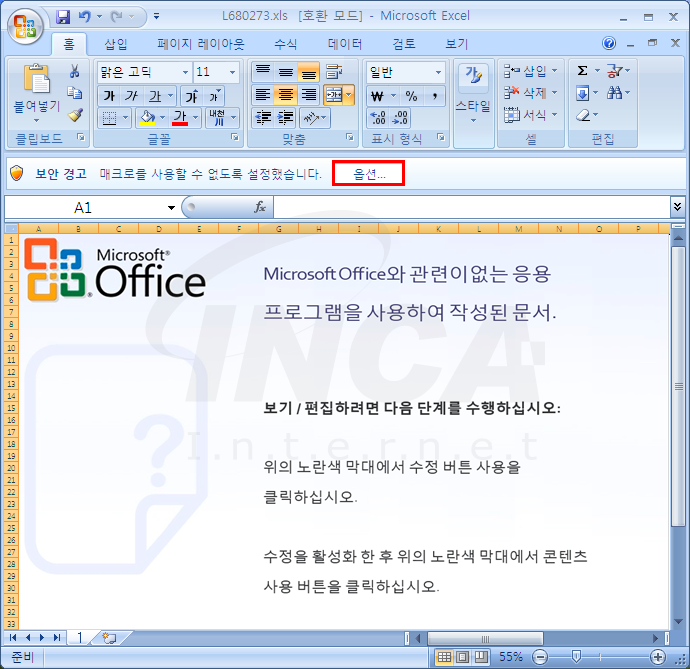Image resolution: width=690 pixels, height=669 pixels.
Task: Apply currency won format
Action: pyautogui.click(x=378, y=96)
